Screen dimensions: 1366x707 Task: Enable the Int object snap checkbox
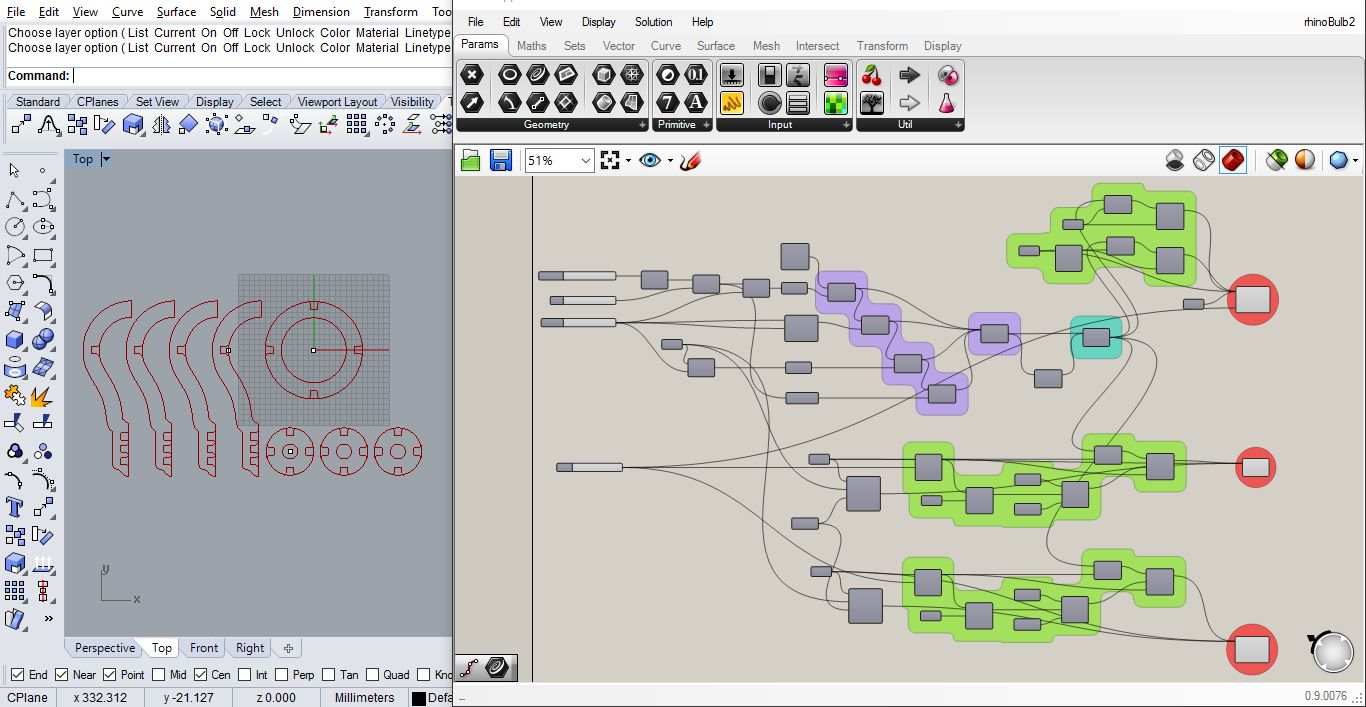click(243, 675)
